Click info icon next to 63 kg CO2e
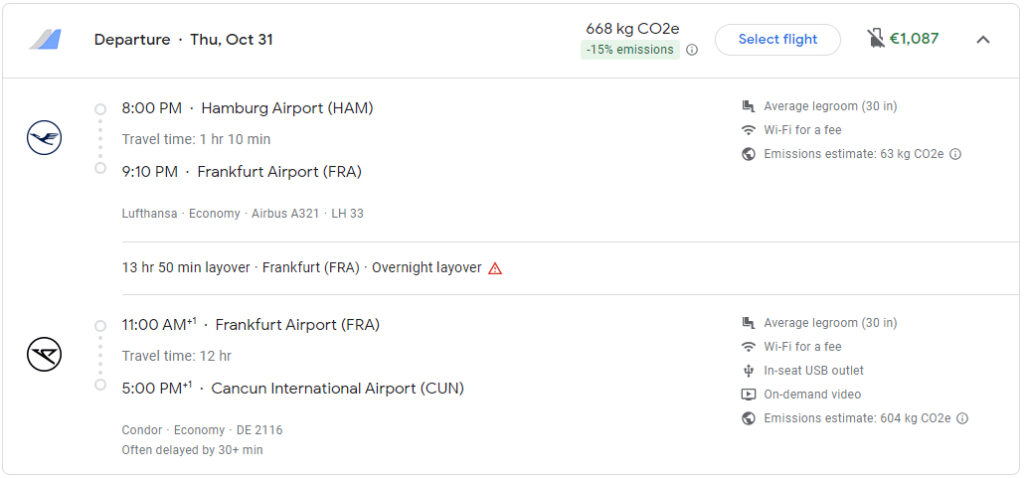This screenshot has width=1024, height=478. [x=955, y=154]
